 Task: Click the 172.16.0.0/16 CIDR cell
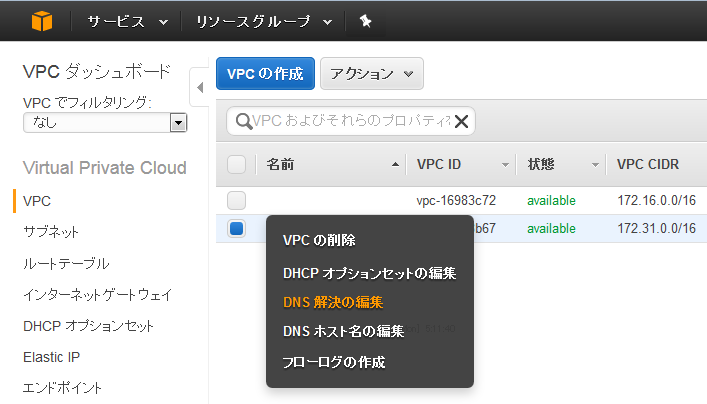click(x=656, y=200)
